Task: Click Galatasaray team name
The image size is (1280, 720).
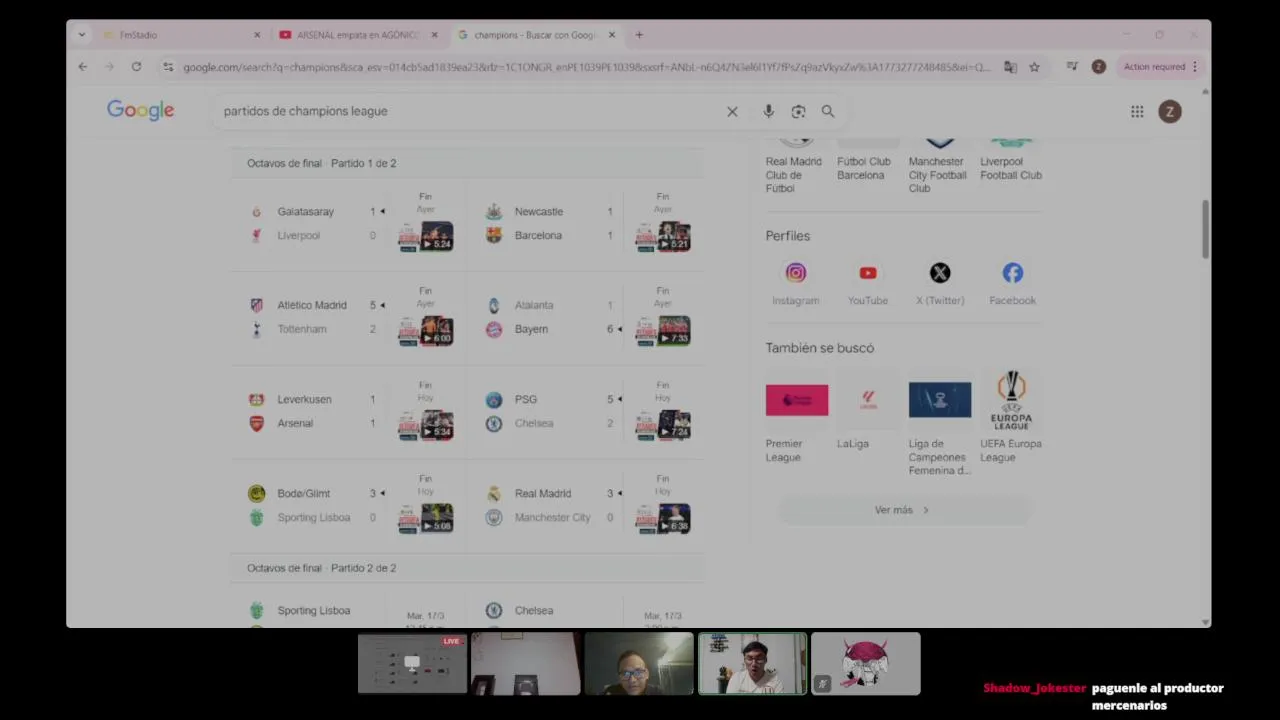Action: coord(306,212)
